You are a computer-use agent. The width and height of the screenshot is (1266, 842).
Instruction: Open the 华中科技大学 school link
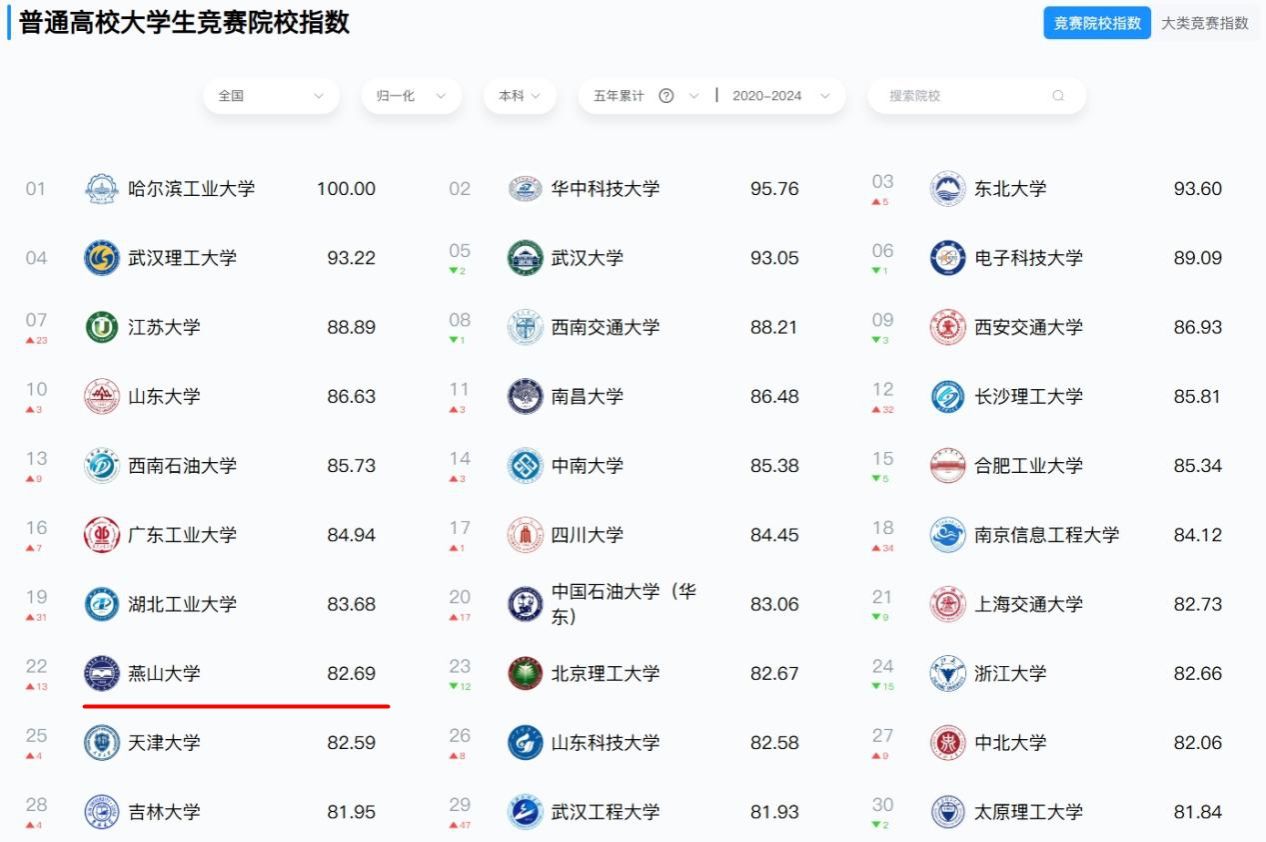click(x=605, y=189)
